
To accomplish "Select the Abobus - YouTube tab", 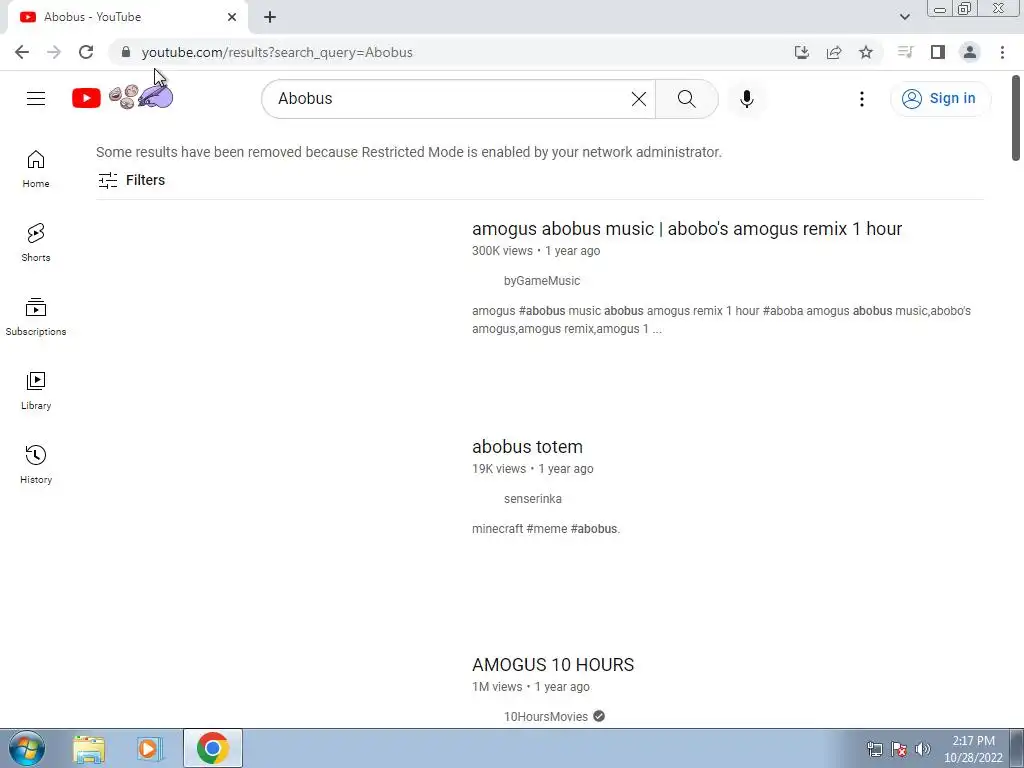I will tap(127, 17).
